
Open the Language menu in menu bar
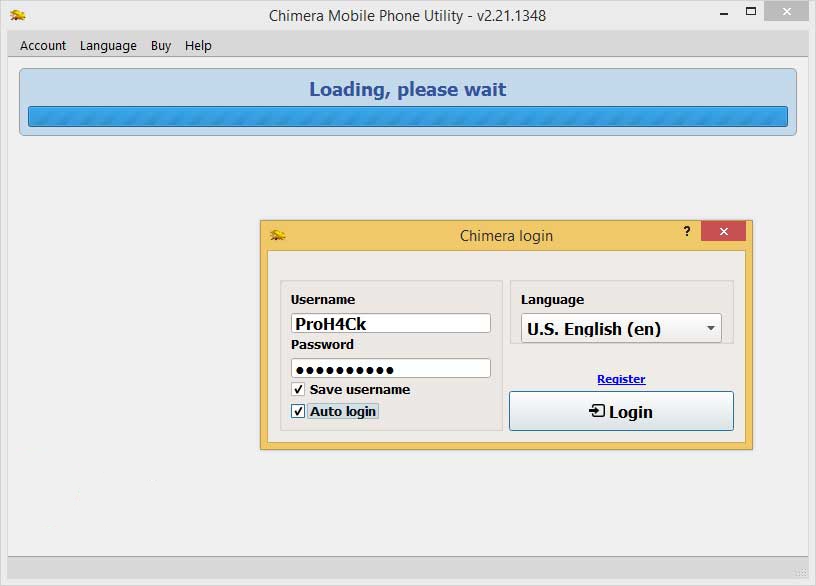point(108,46)
